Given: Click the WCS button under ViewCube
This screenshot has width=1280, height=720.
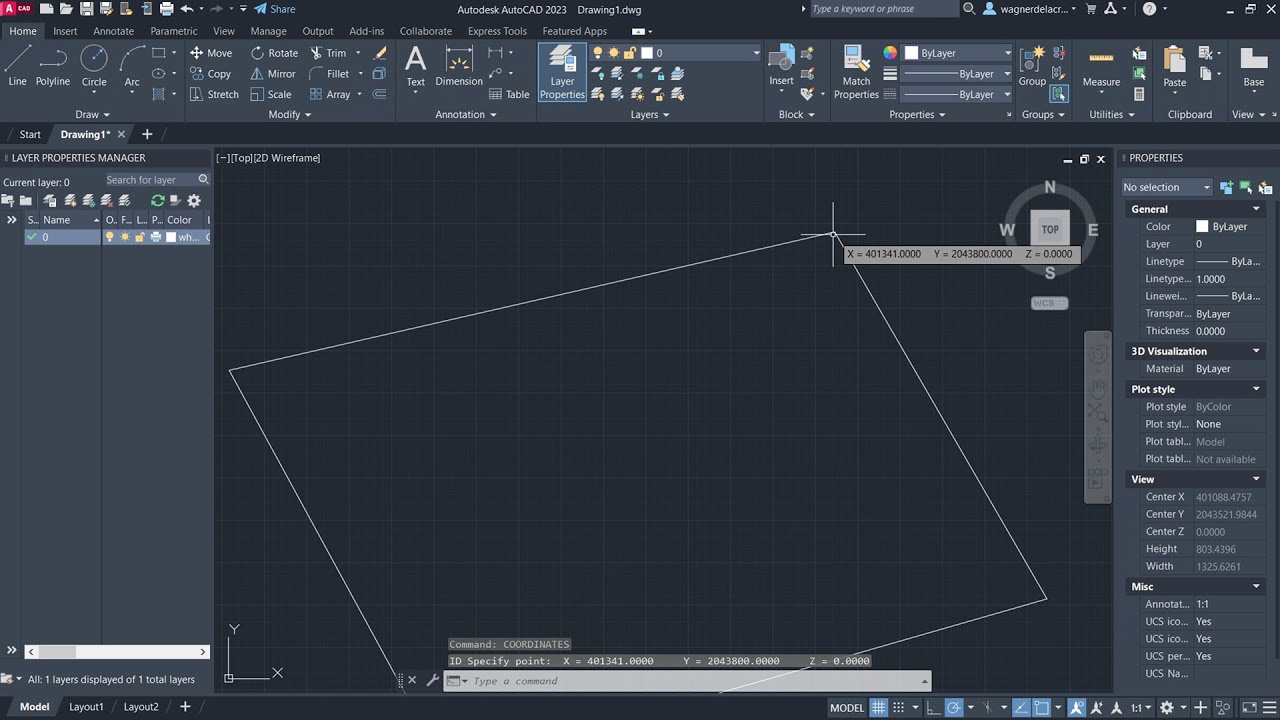Looking at the screenshot, I should pyautogui.click(x=1049, y=303).
